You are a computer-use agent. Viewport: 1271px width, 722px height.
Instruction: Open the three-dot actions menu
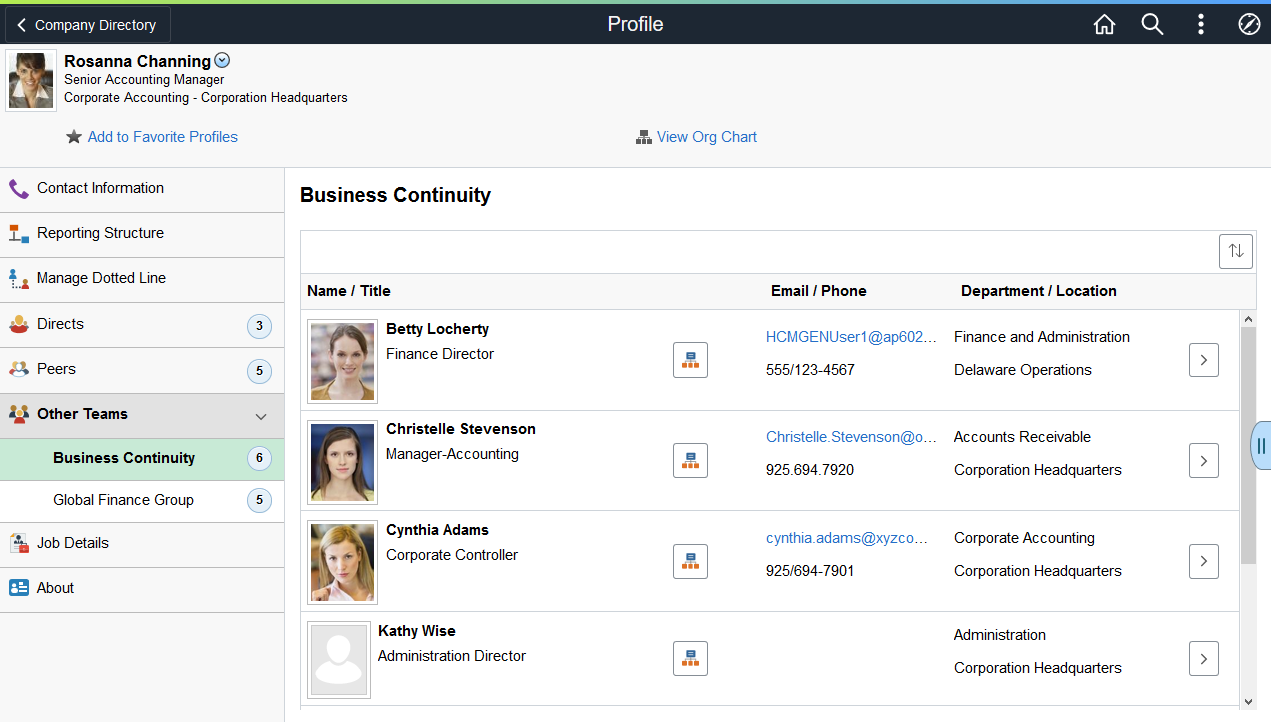1201,25
